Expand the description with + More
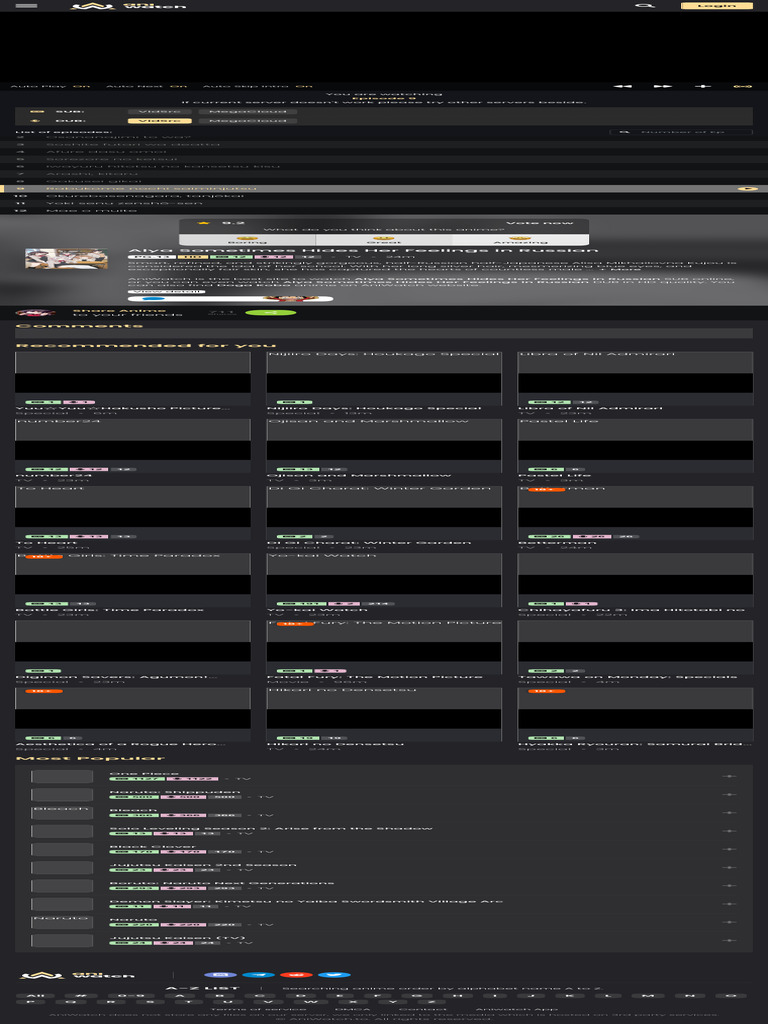This screenshot has height=1024, width=768. [624, 269]
